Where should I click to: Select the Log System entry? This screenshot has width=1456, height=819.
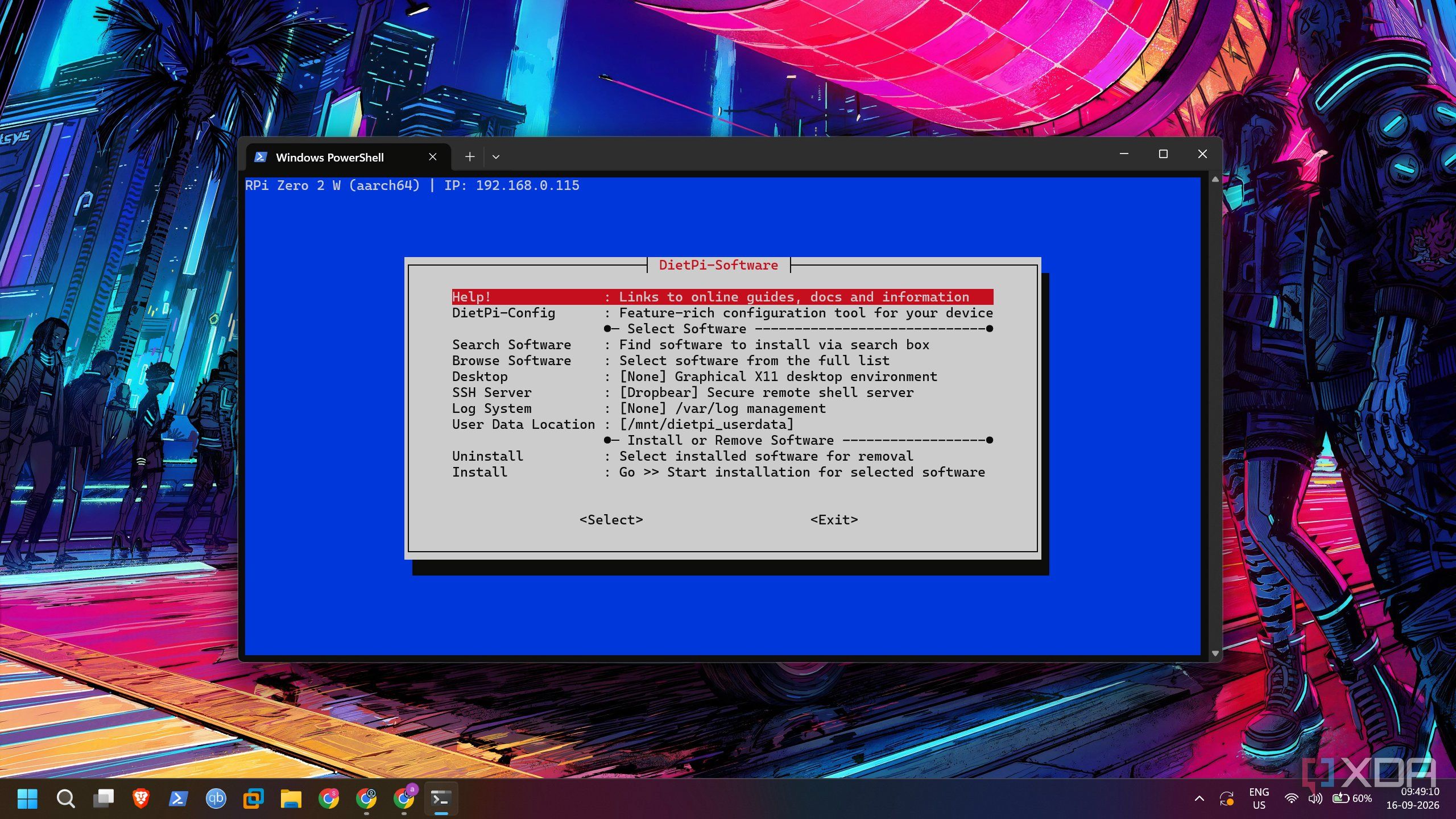(722, 408)
